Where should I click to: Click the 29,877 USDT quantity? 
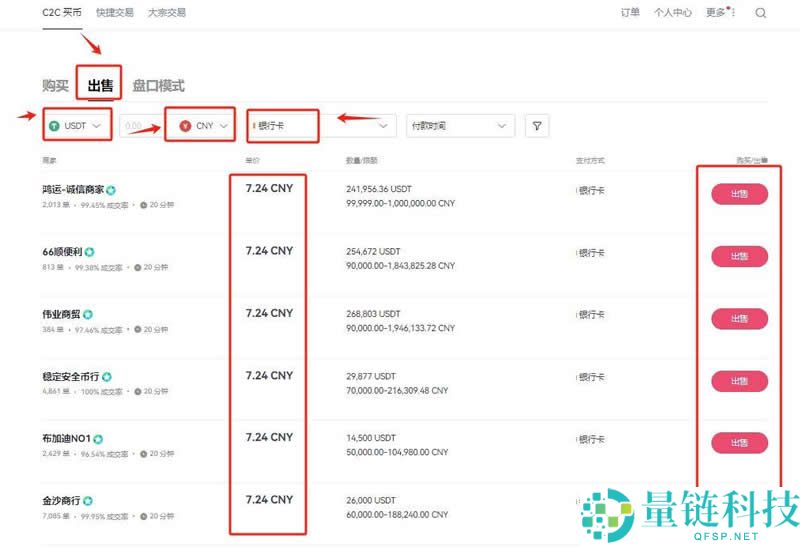(371, 376)
